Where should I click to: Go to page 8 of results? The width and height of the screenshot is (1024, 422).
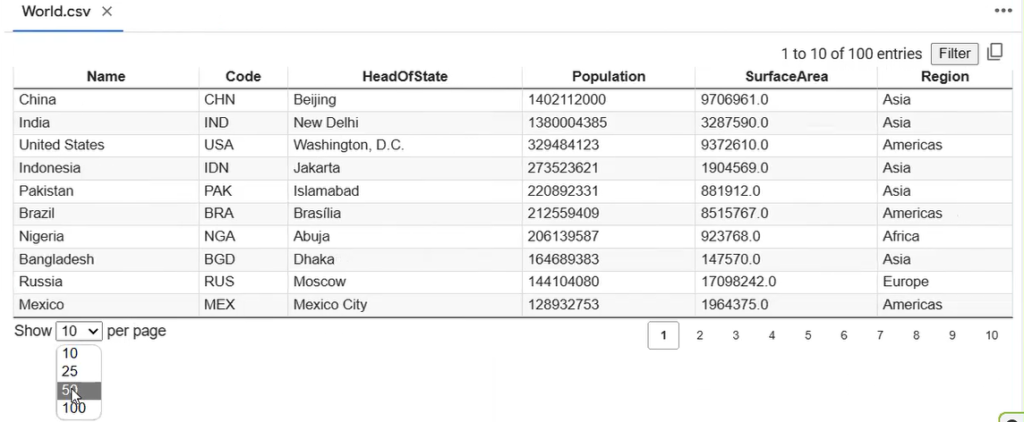tap(916, 335)
